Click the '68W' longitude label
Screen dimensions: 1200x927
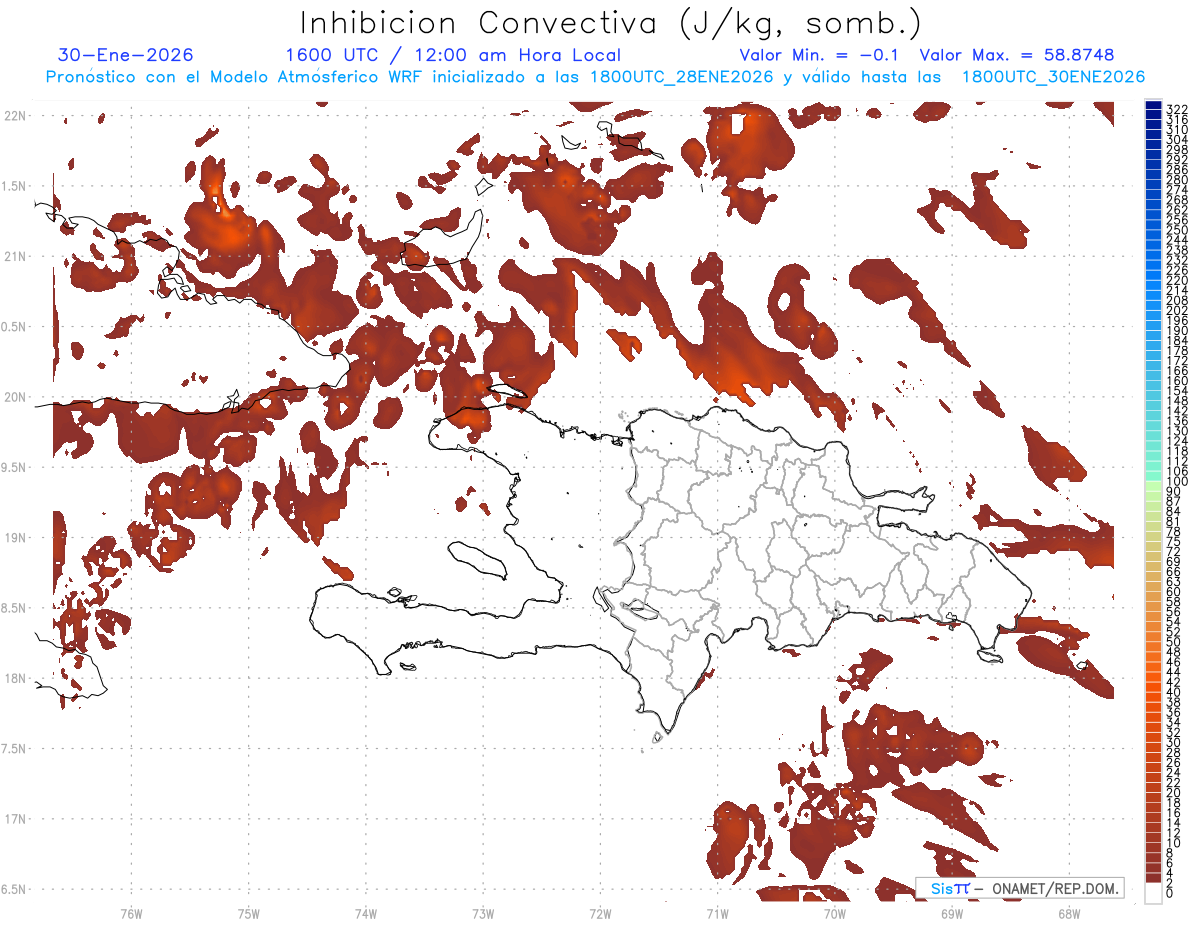click(x=1068, y=914)
